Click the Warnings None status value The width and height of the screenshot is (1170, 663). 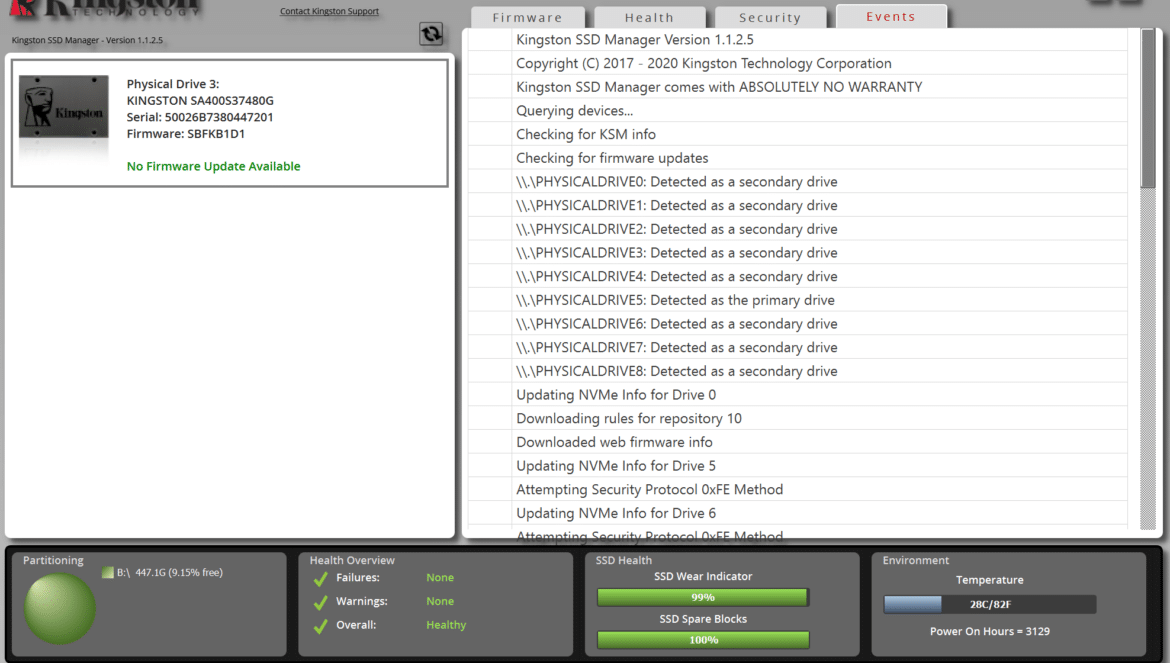point(440,601)
